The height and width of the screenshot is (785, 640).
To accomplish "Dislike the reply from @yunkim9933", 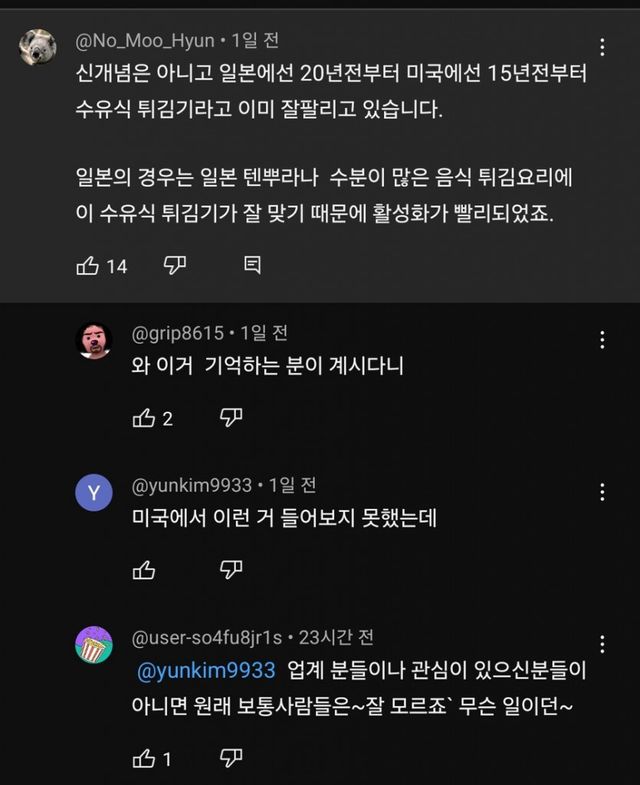I will point(231,569).
